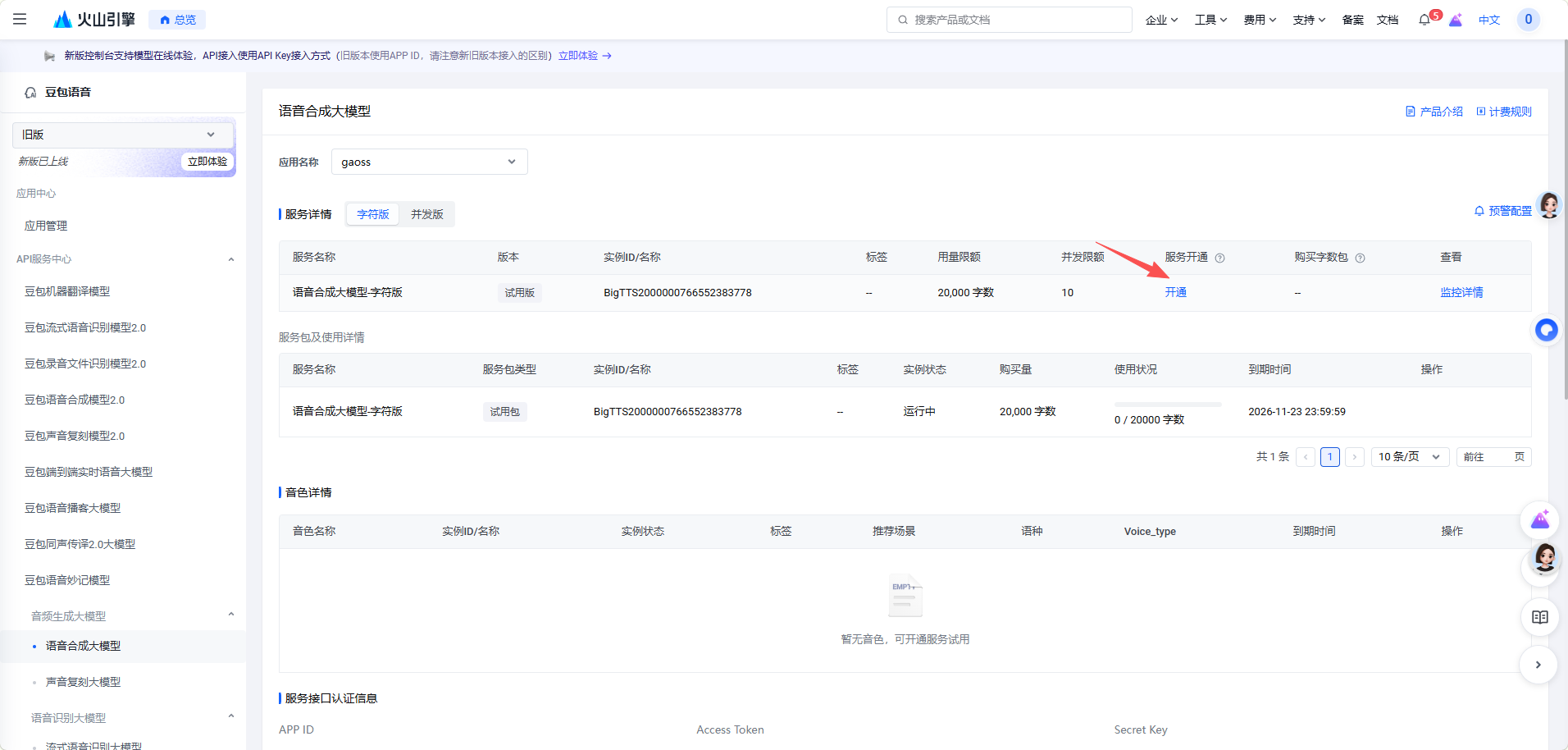This screenshot has height=750, width=1568.
Task: Focus the 搜索产品或文档 search field
Action: click(1010, 20)
